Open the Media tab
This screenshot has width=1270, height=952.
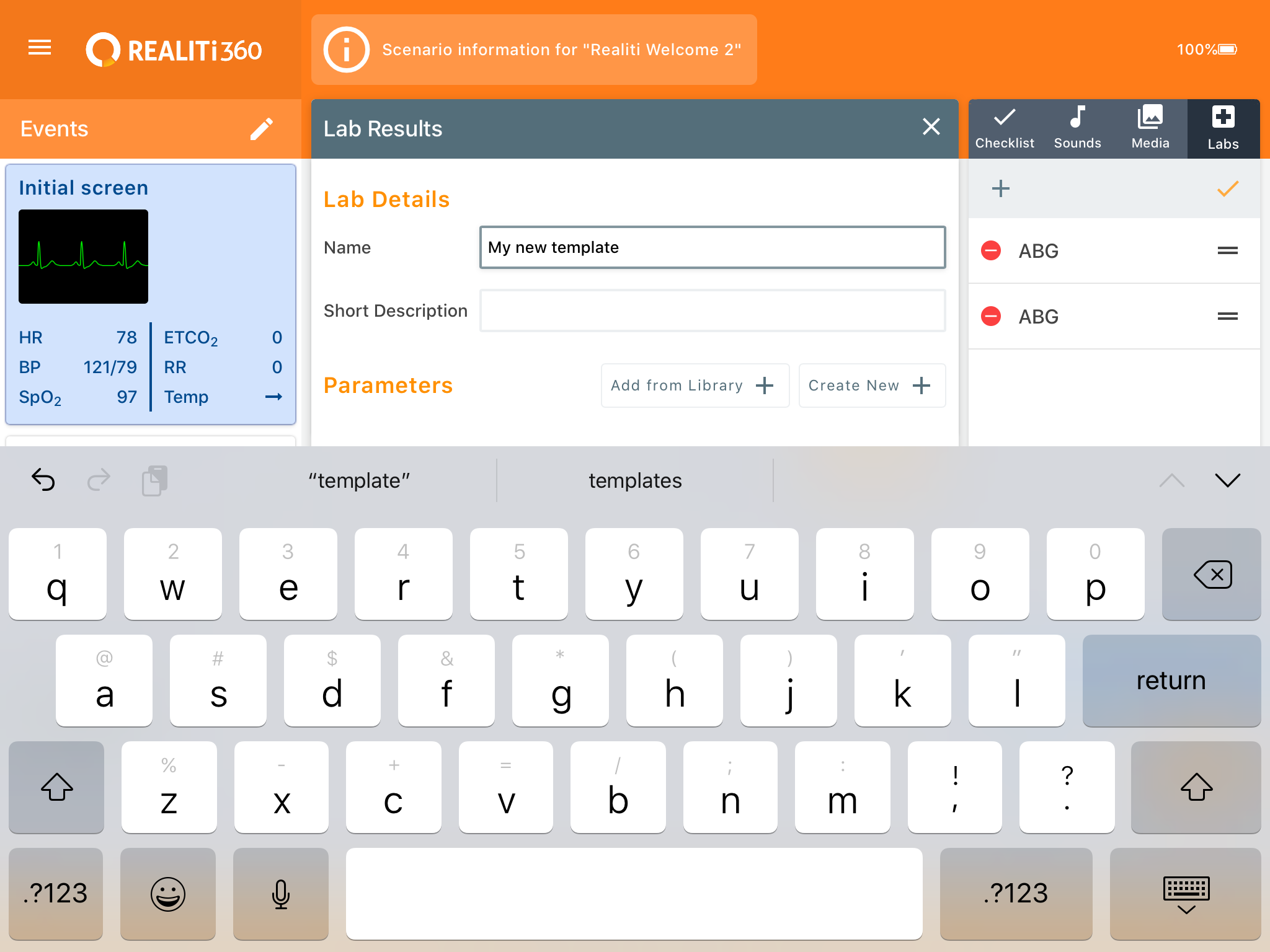(1150, 128)
